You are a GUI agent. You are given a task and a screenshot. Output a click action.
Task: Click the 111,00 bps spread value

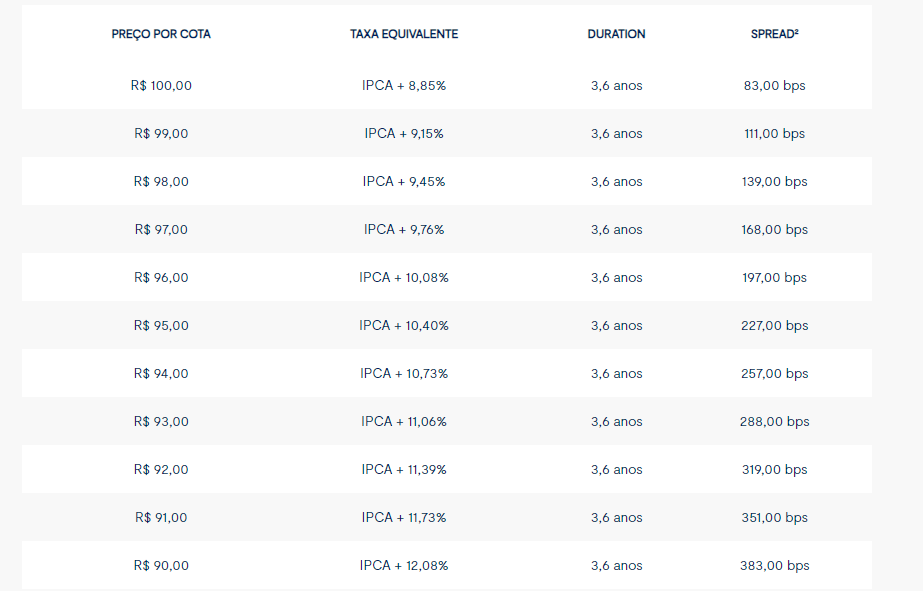point(775,134)
